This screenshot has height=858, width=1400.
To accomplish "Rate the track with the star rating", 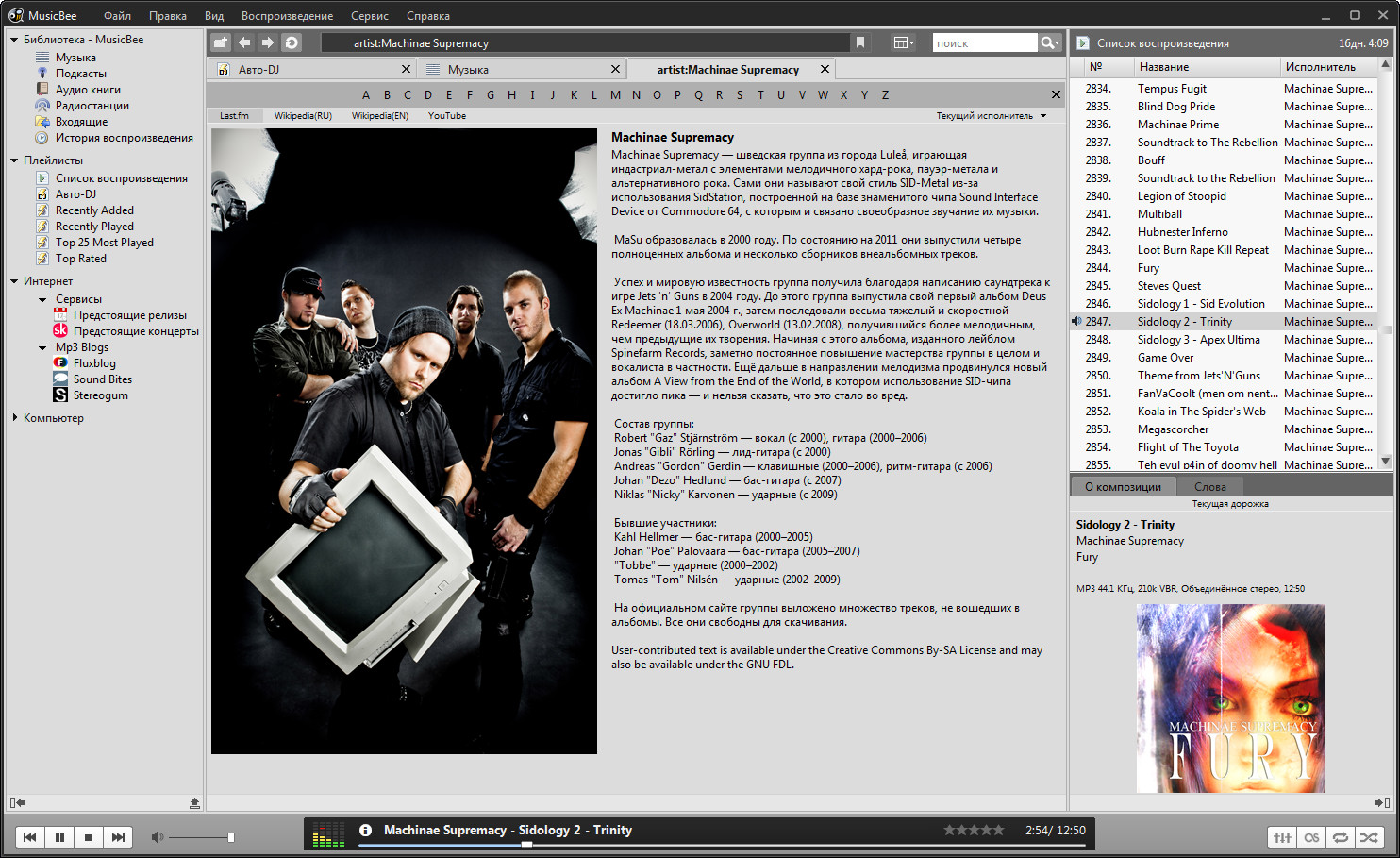I will click(974, 831).
